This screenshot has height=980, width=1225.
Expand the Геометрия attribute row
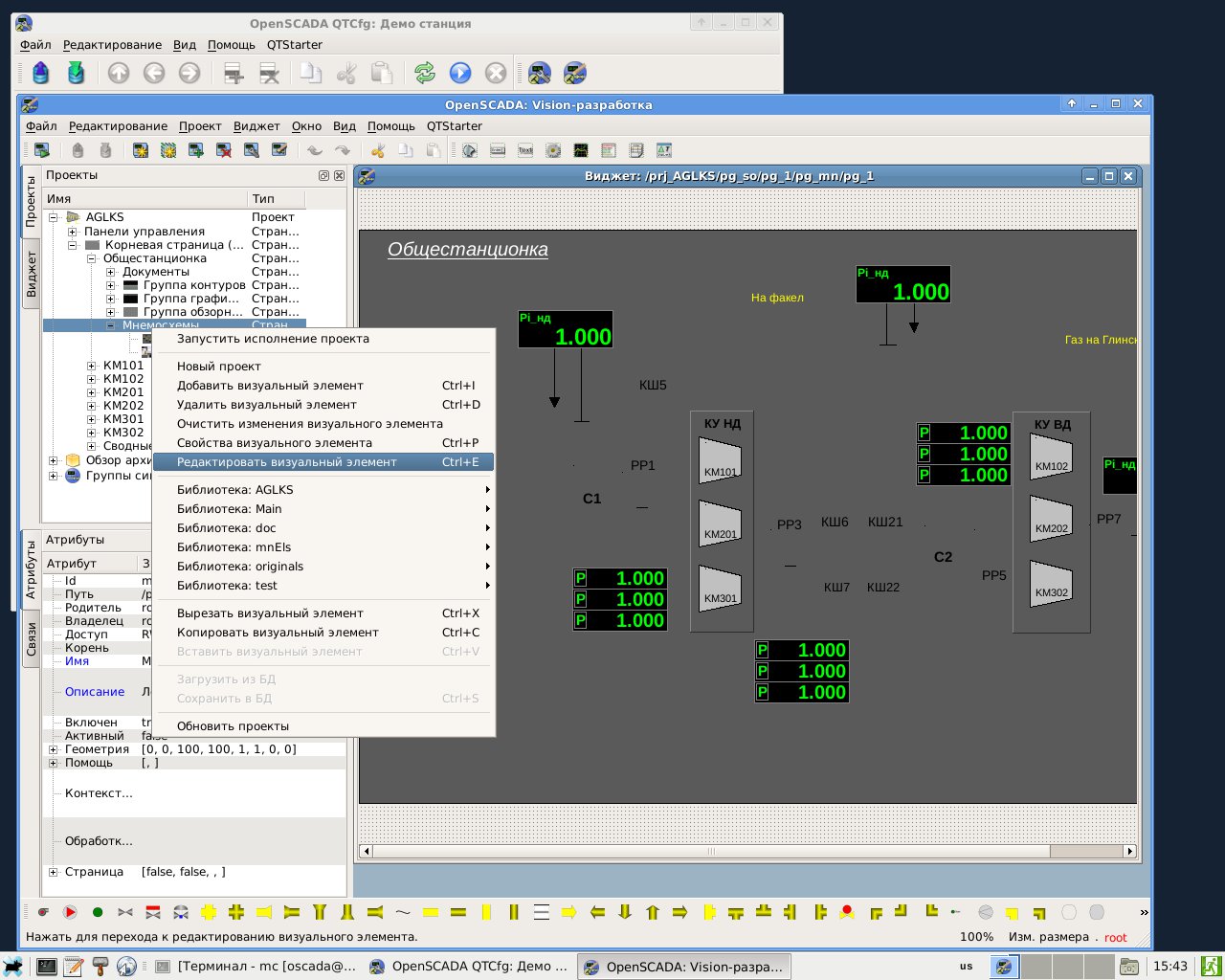click(54, 749)
